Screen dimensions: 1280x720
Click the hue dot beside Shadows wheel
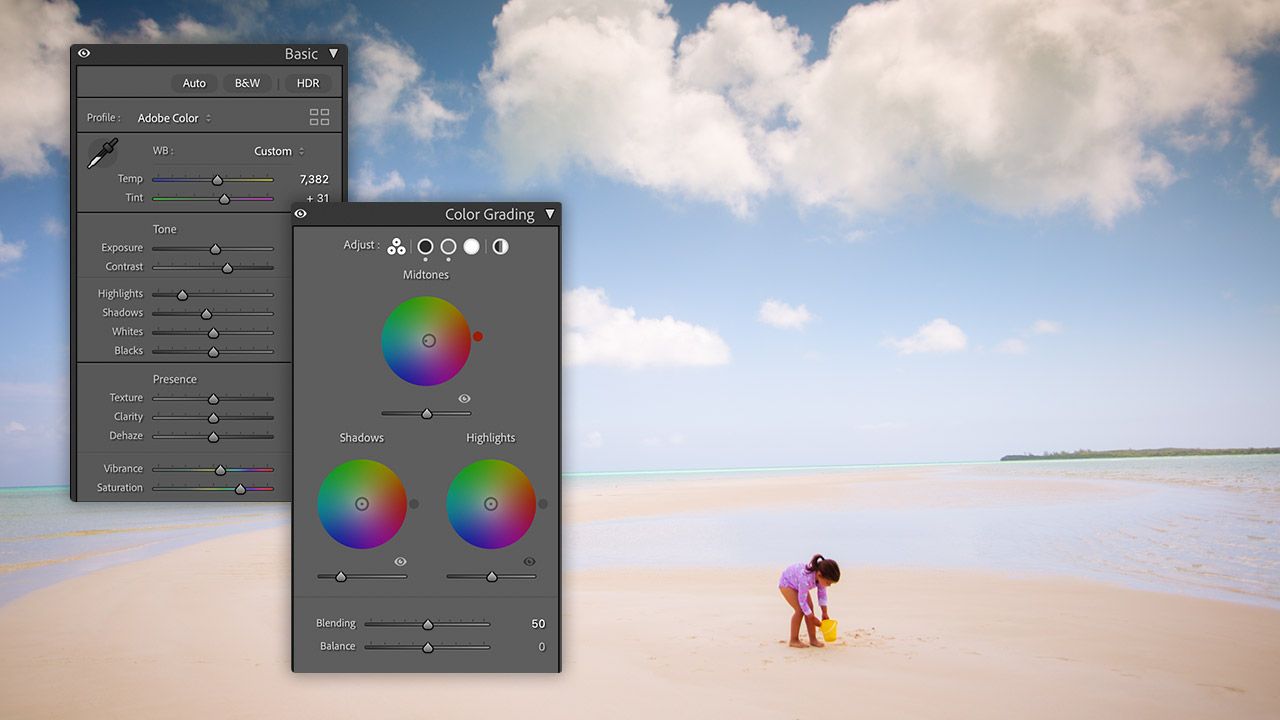[414, 504]
